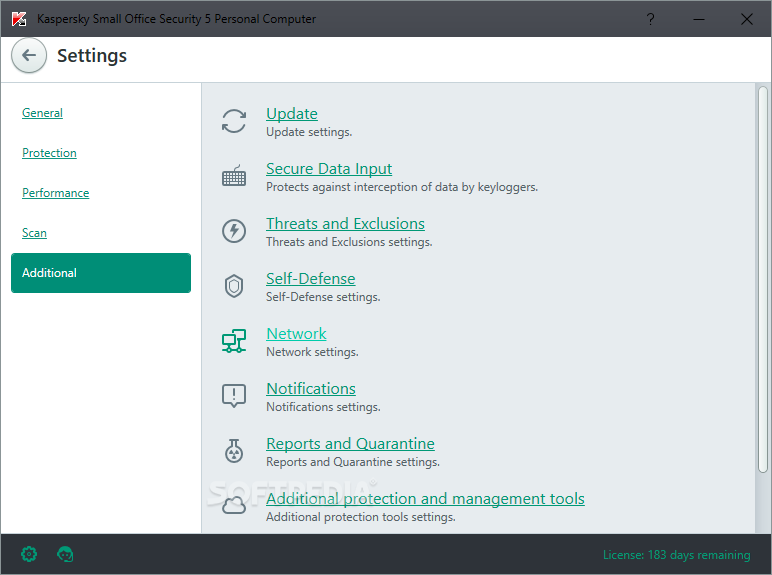
Task: Open help with the question mark
Action: [x=650, y=19]
